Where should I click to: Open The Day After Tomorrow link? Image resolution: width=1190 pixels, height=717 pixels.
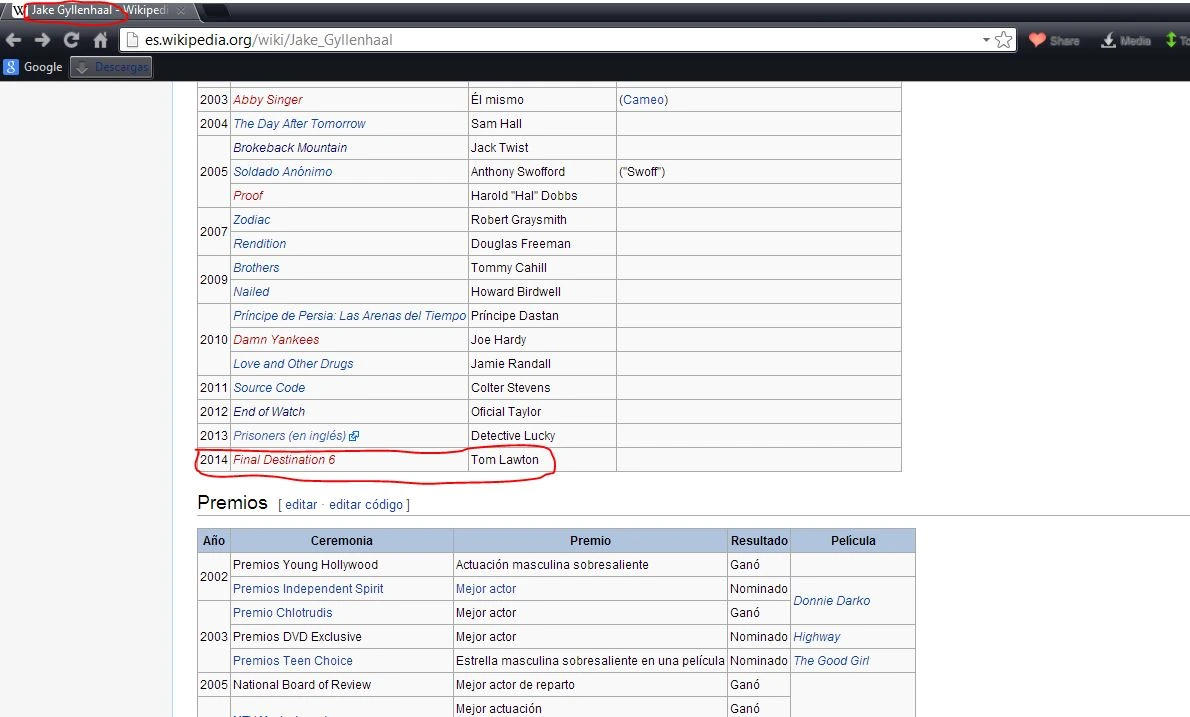[x=299, y=124]
